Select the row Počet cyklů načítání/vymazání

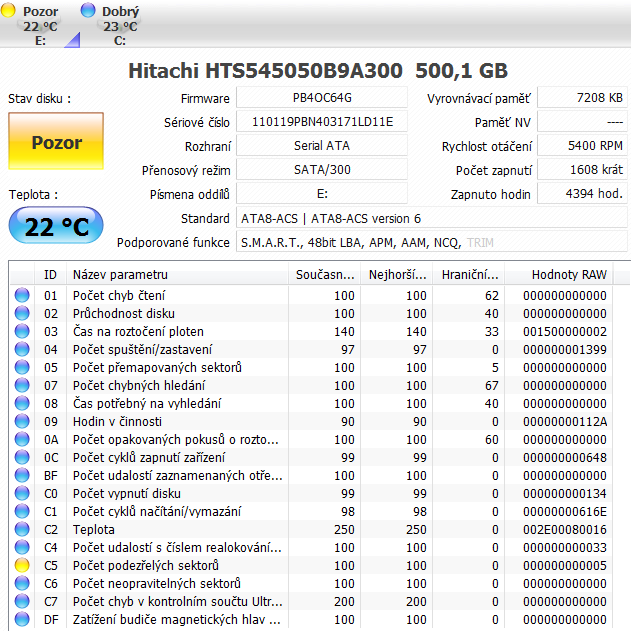click(311, 511)
